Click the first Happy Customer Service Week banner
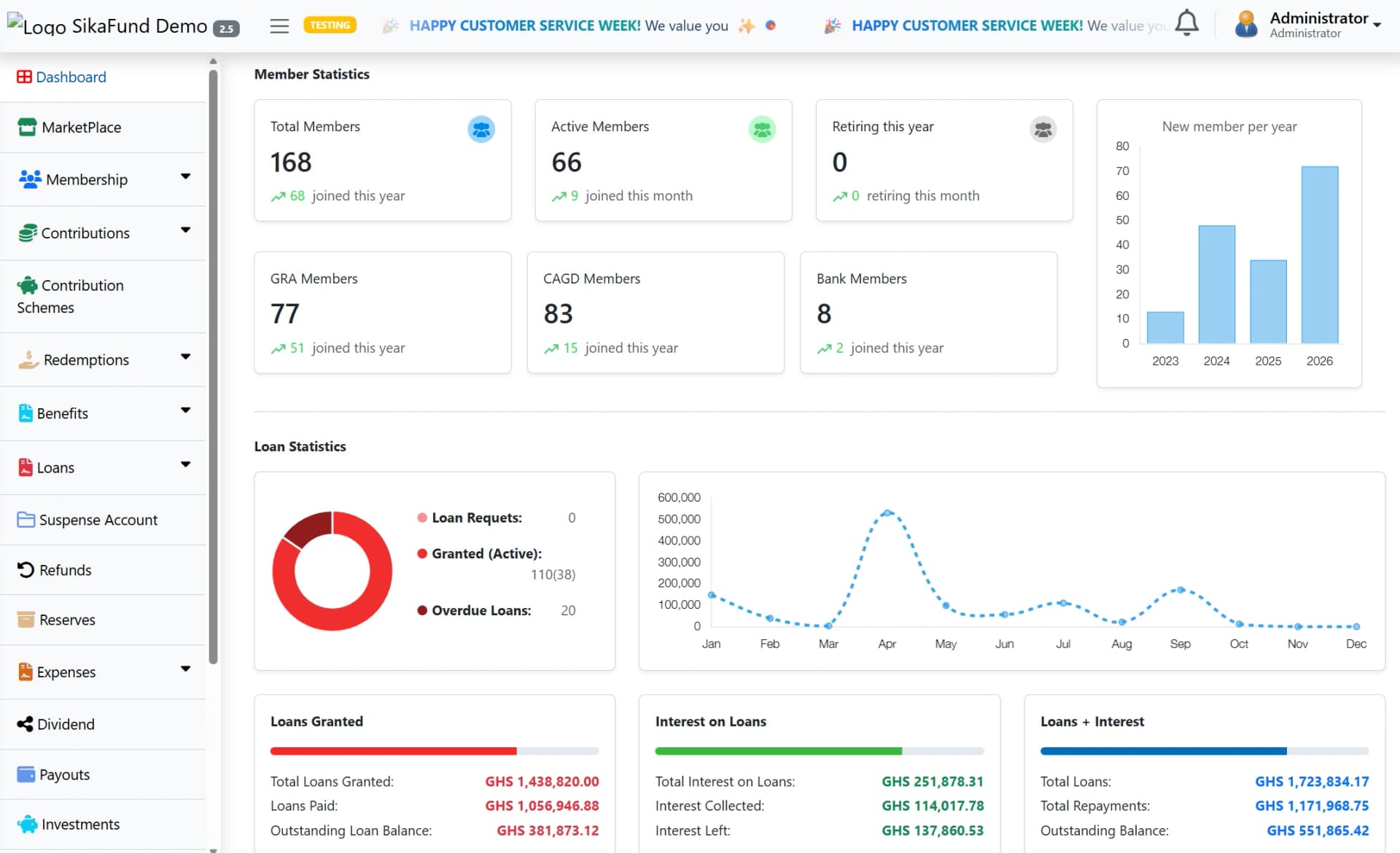Viewport: 1400px width, 853px height. click(568, 26)
